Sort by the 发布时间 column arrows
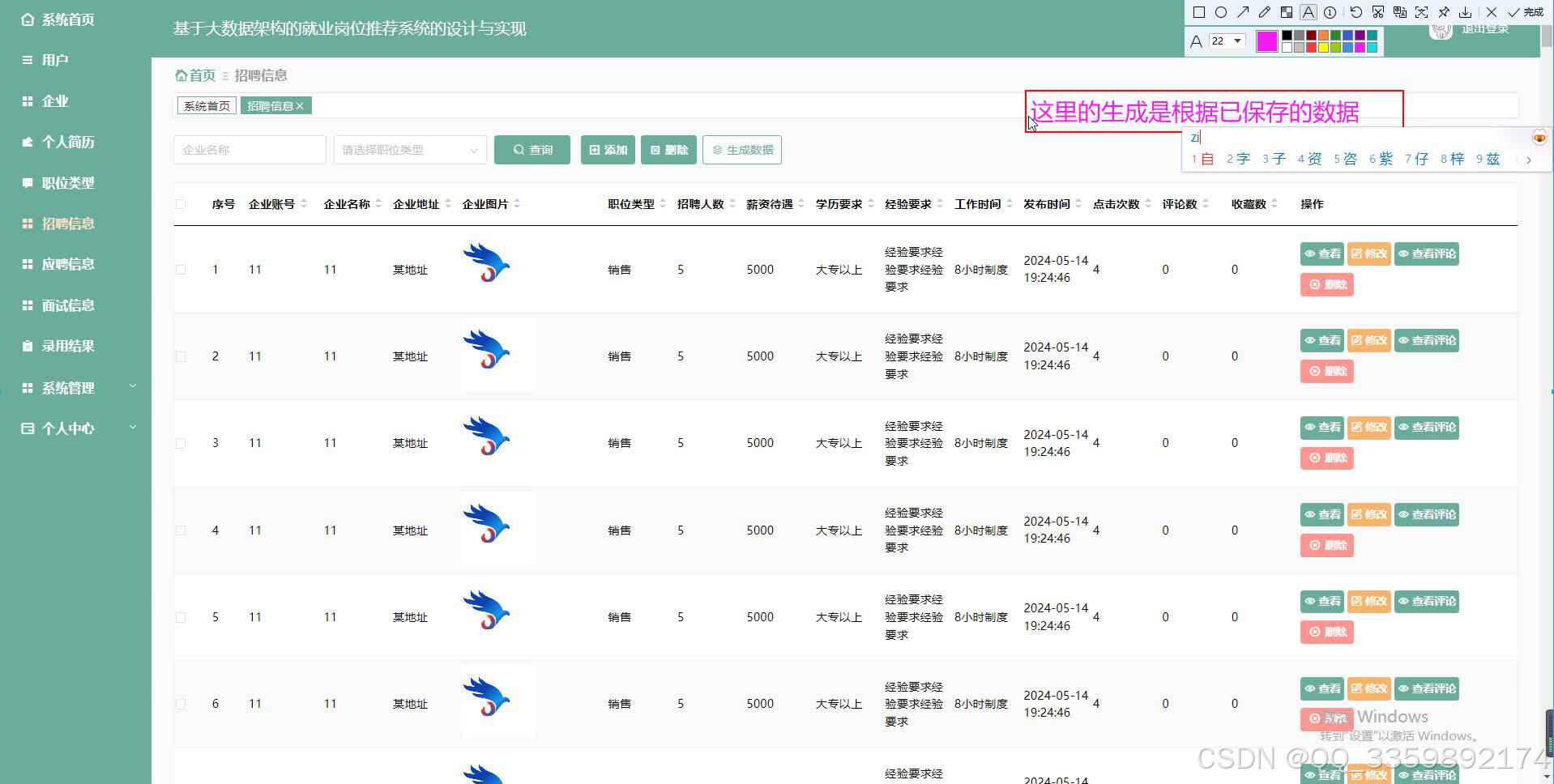1554x784 pixels. tap(1079, 204)
